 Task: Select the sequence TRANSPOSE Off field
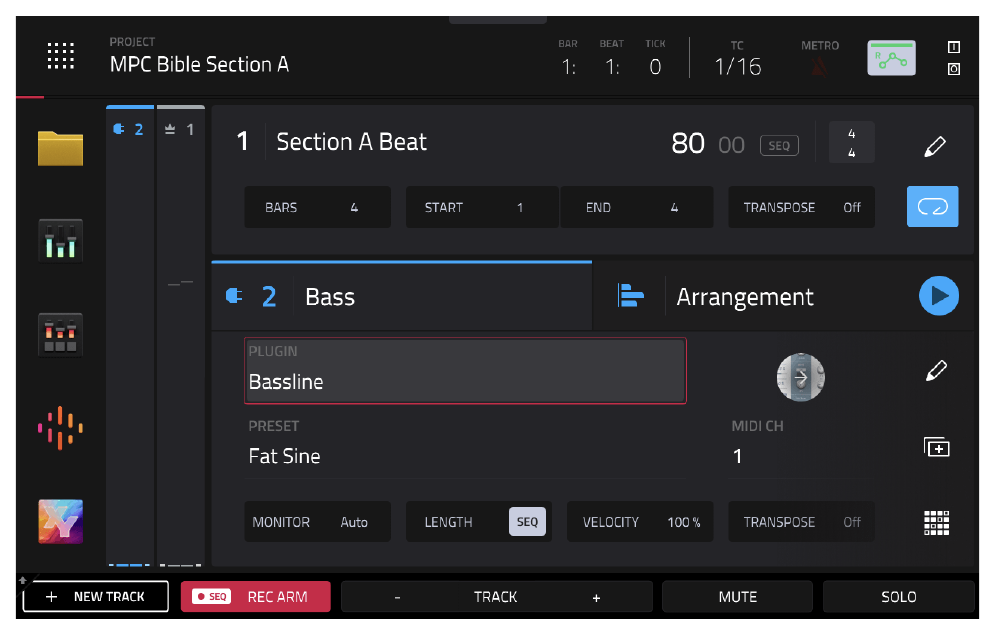pos(801,207)
